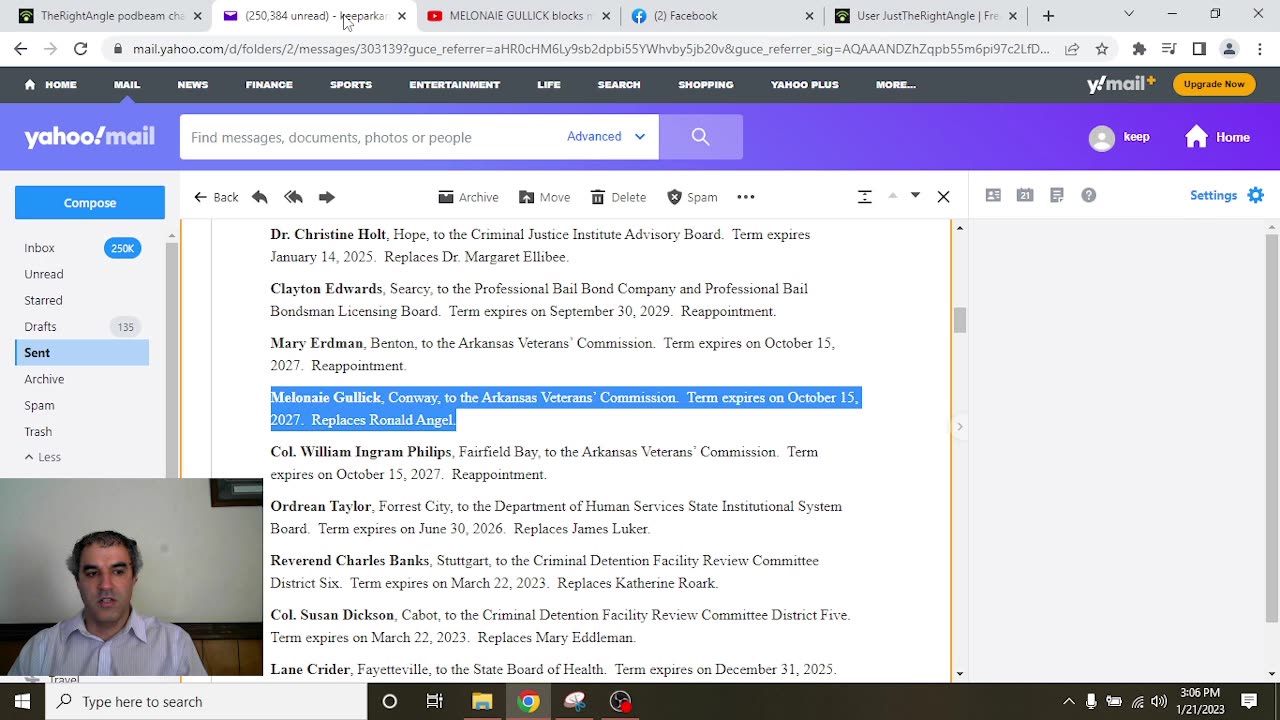This screenshot has width=1280, height=720.
Task: Click Upgrade Now button
Action: tap(1214, 84)
